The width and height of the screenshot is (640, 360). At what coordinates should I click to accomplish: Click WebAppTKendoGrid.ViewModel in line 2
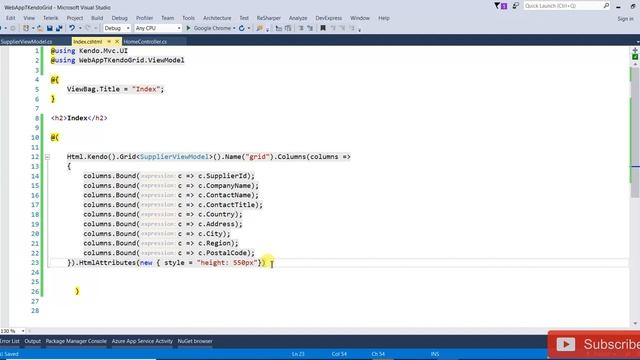pyautogui.click(x=131, y=60)
